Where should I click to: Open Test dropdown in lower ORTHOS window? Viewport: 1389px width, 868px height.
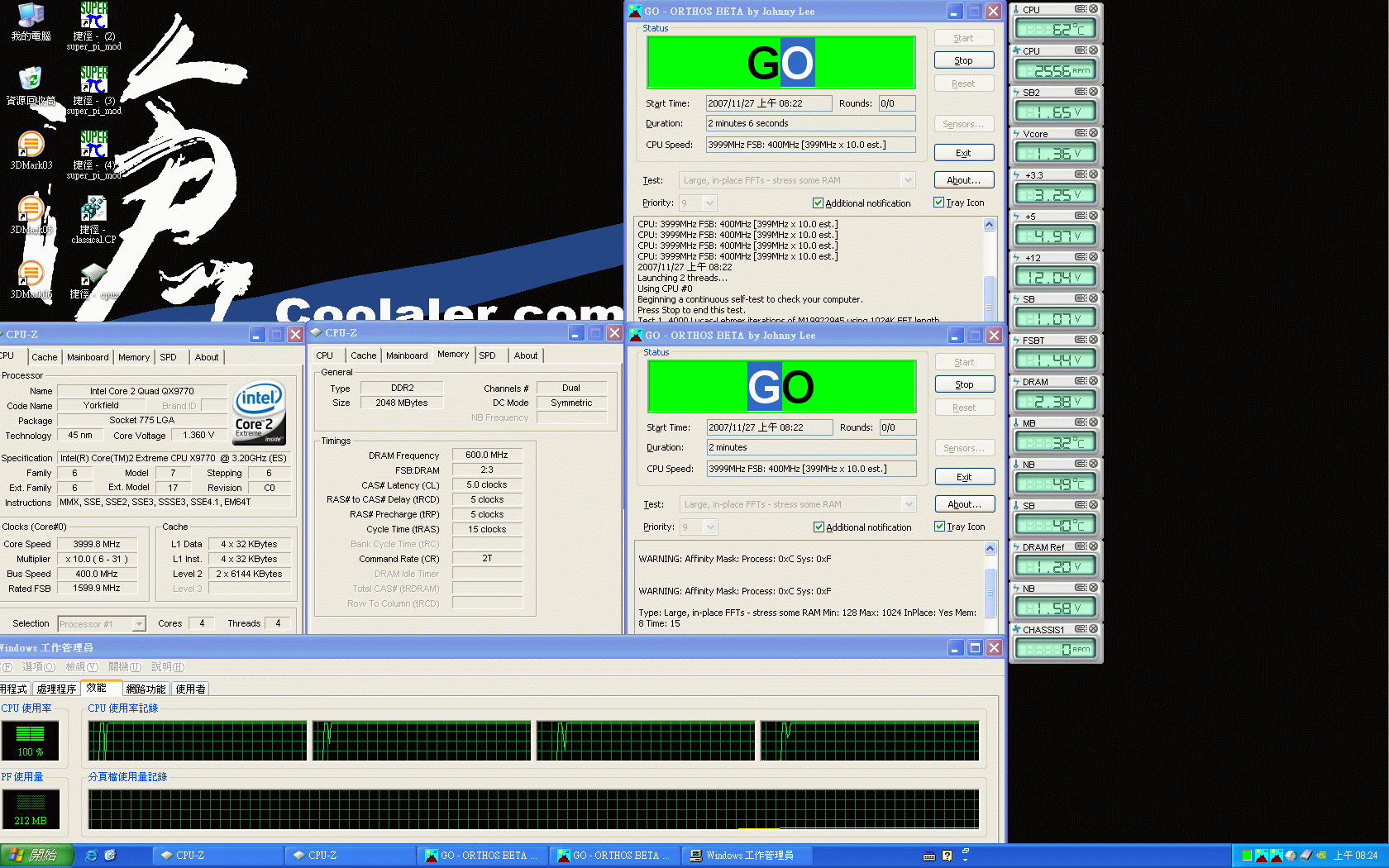point(909,504)
